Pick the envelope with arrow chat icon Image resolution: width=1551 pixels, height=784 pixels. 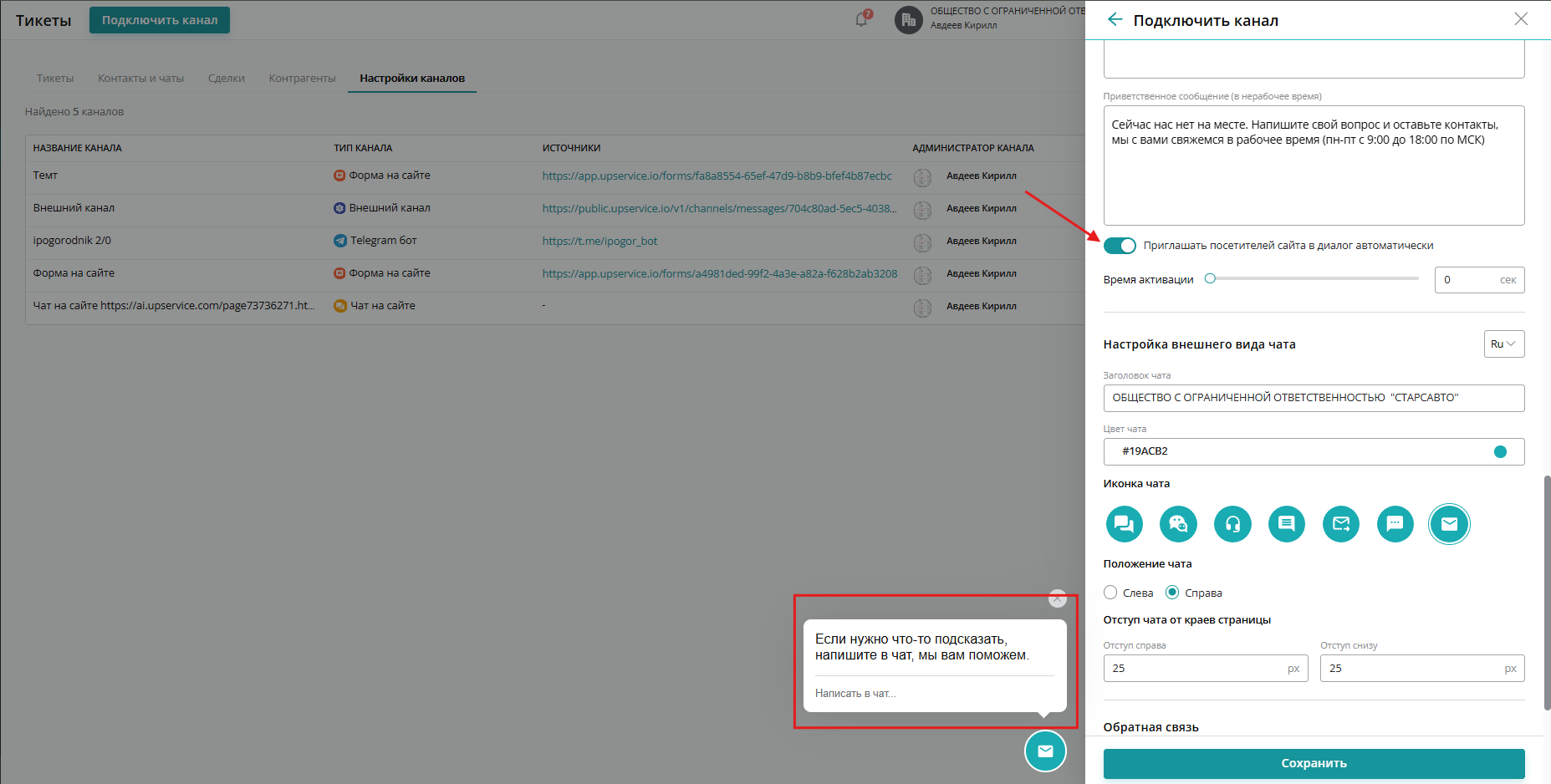tap(1341, 524)
